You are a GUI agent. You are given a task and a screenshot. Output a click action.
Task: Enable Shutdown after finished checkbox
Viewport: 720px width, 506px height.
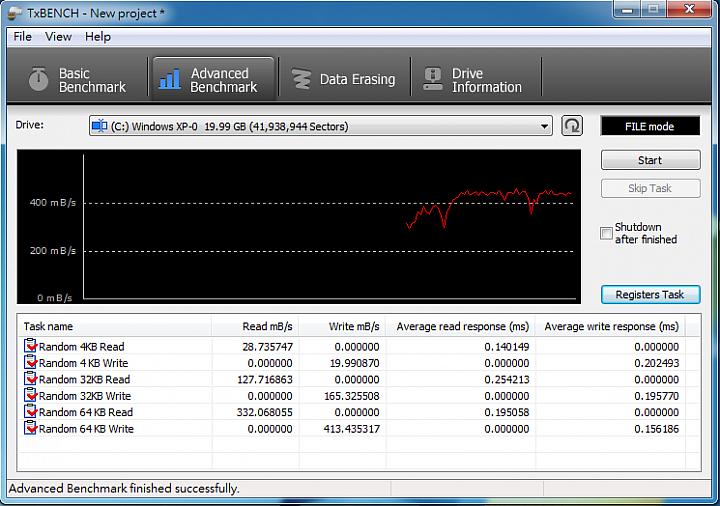(x=606, y=233)
